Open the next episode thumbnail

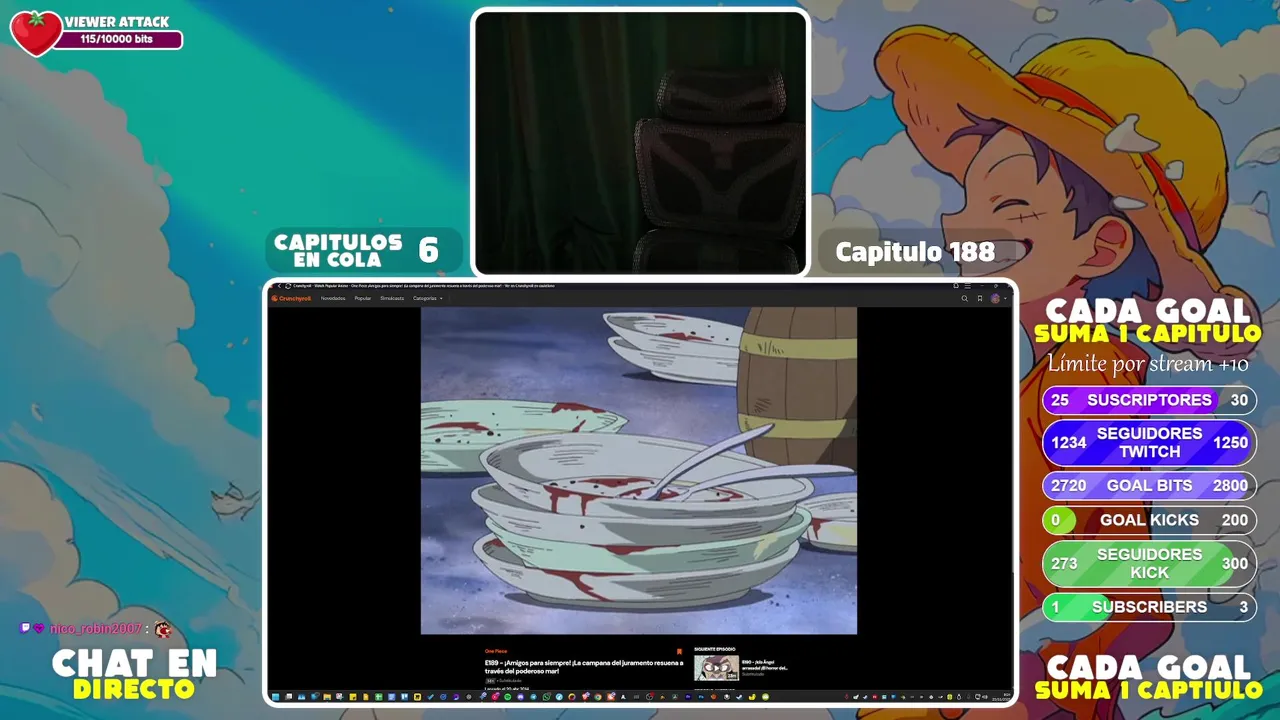[716, 668]
